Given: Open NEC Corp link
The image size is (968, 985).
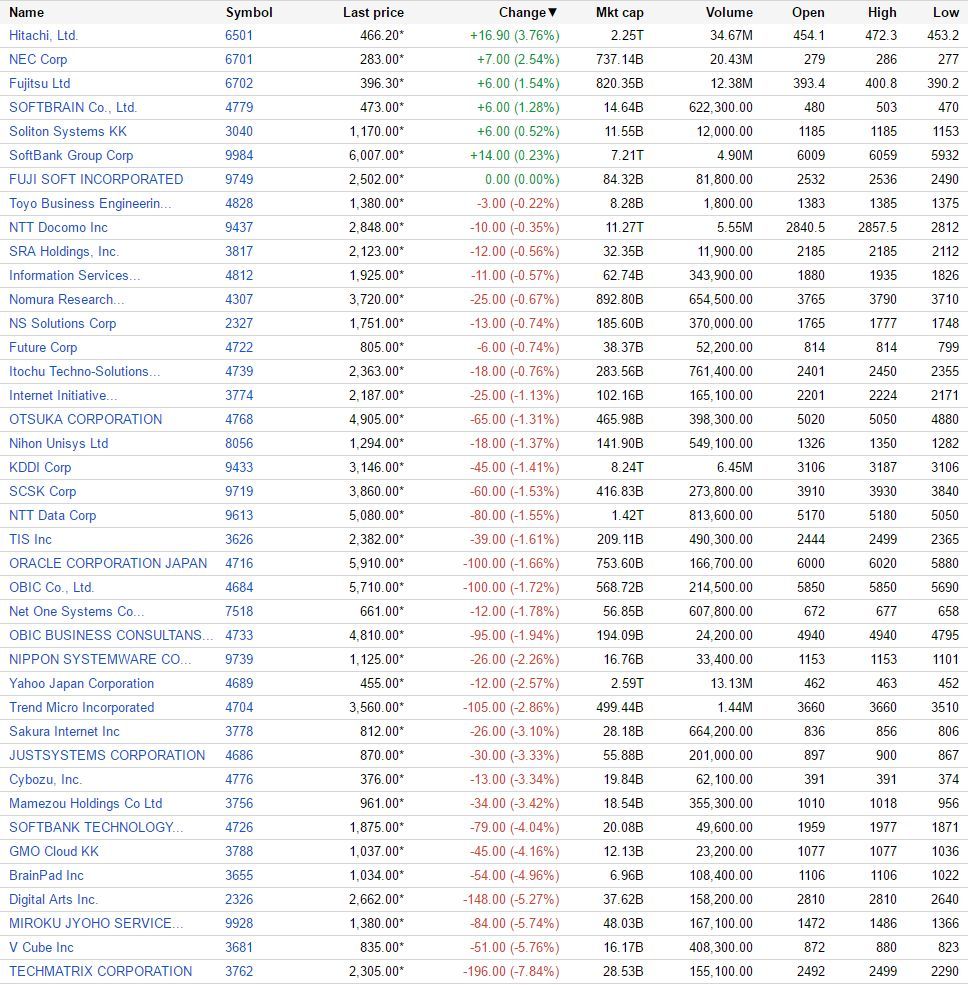Looking at the screenshot, I should click(38, 60).
